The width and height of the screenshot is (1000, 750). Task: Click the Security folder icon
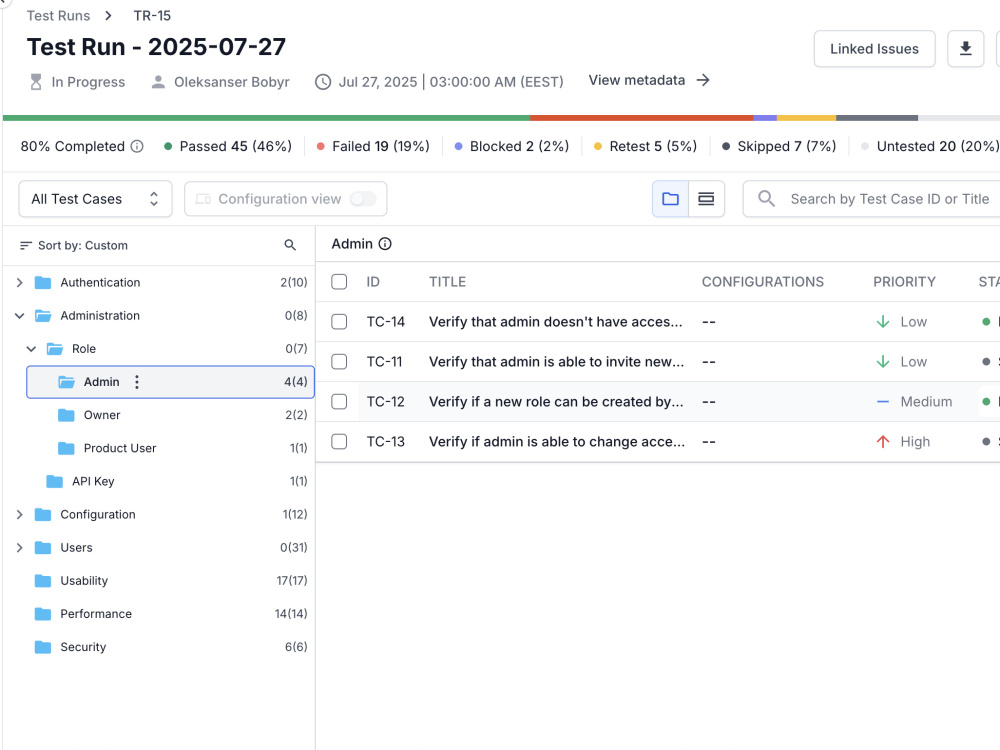click(x=43, y=647)
